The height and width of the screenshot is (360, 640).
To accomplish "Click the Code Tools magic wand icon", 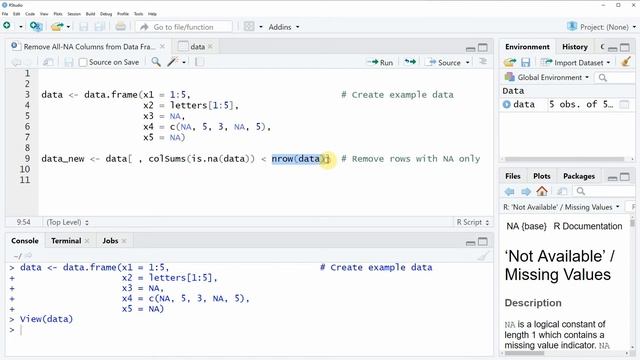I will [x=173, y=62].
